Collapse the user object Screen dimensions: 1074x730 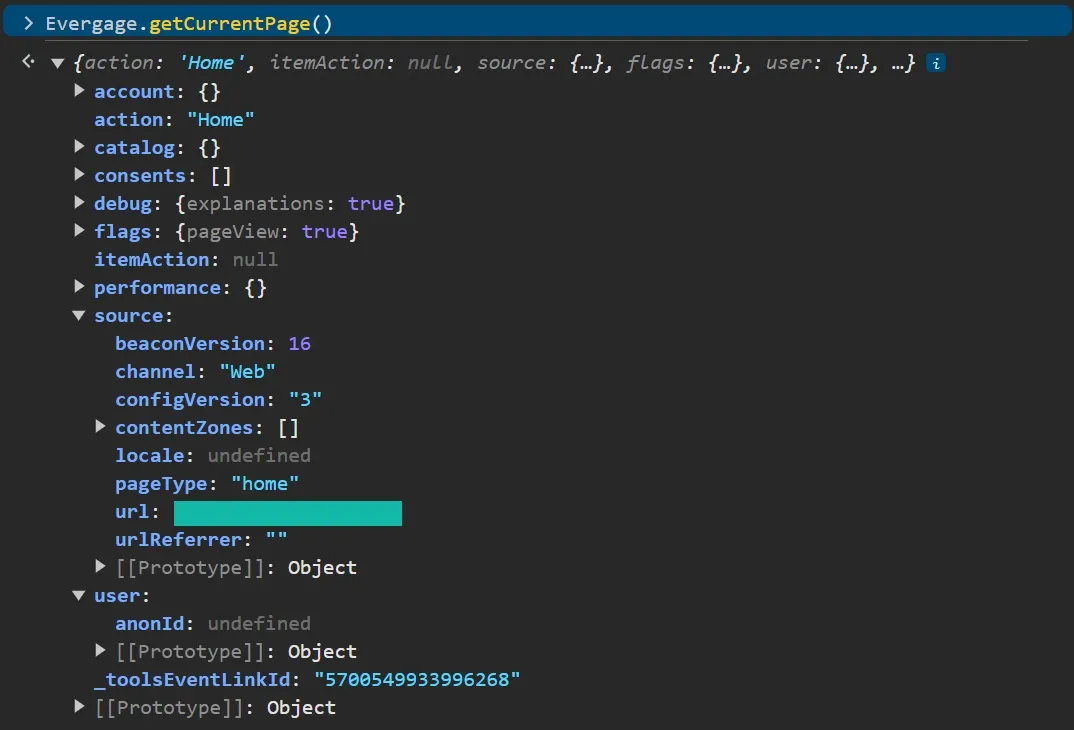tap(80, 595)
